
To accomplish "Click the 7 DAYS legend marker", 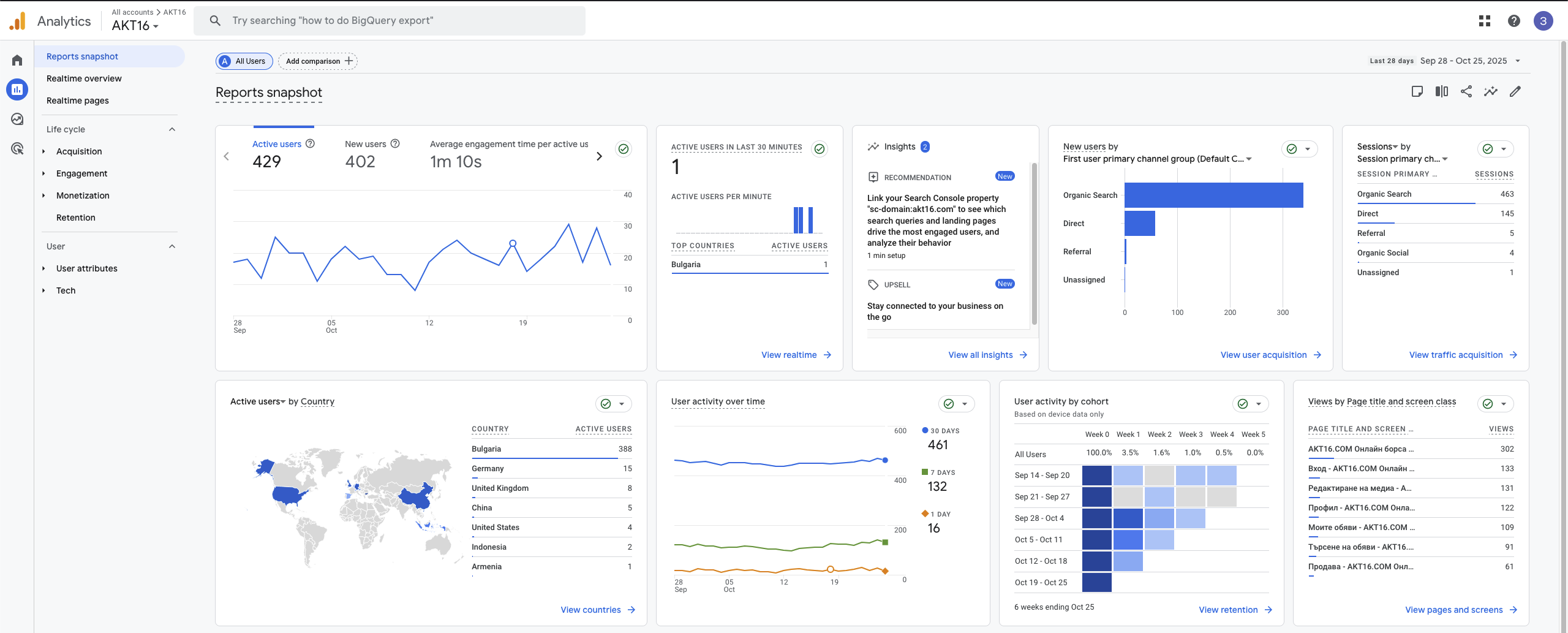I will [925, 472].
